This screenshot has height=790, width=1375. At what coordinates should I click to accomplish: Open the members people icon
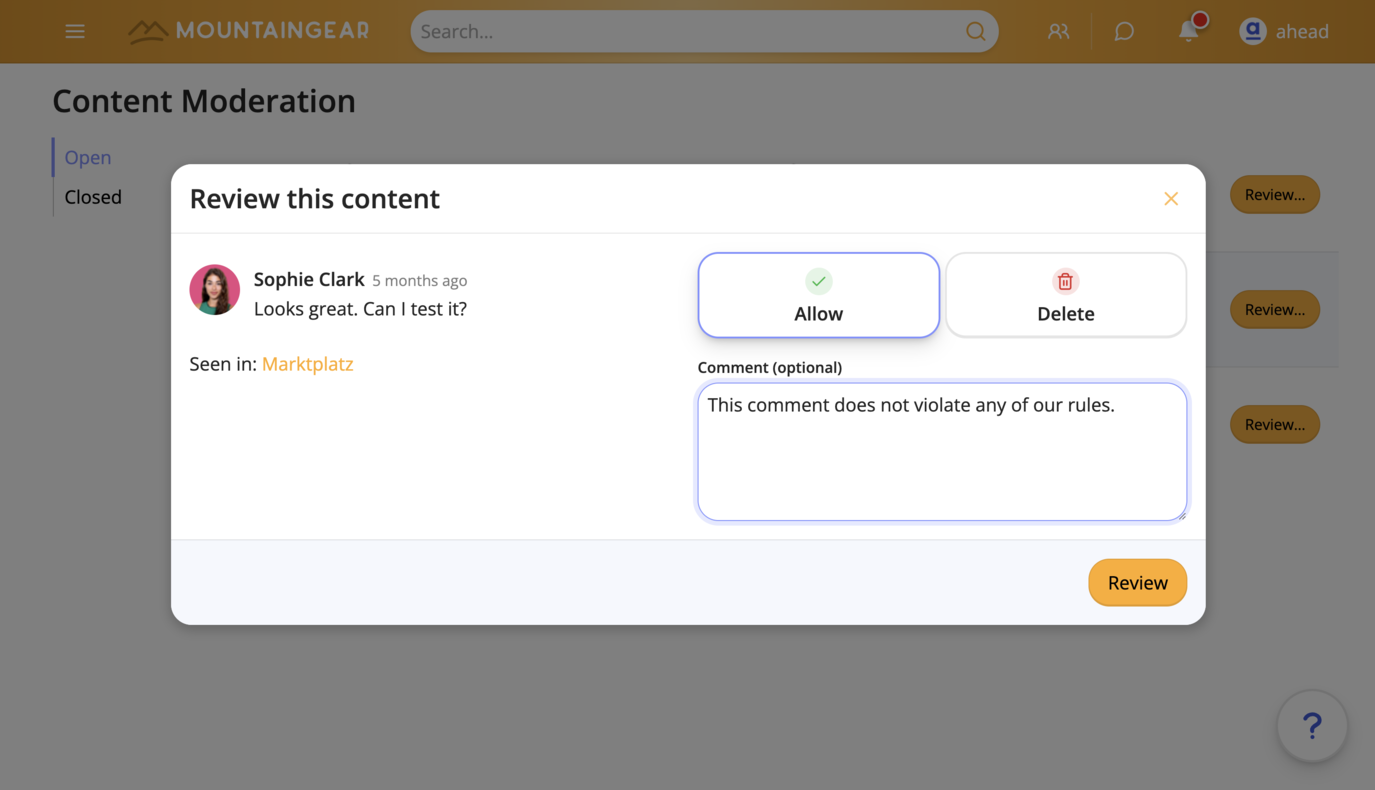pyautogui.click(x=1058, y=32)
